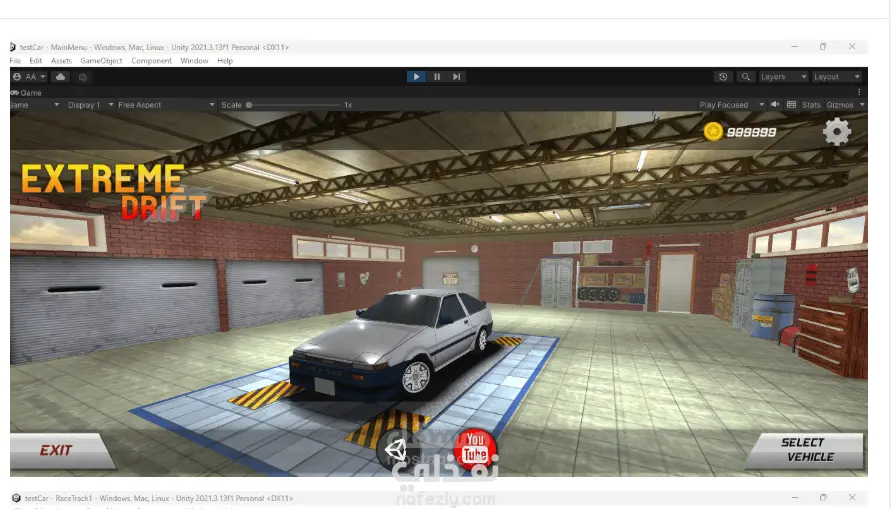Viewport: 891px width, 509px height.
Task: Toggle Gizmos in the Game view
Action: tap(840, 105)
